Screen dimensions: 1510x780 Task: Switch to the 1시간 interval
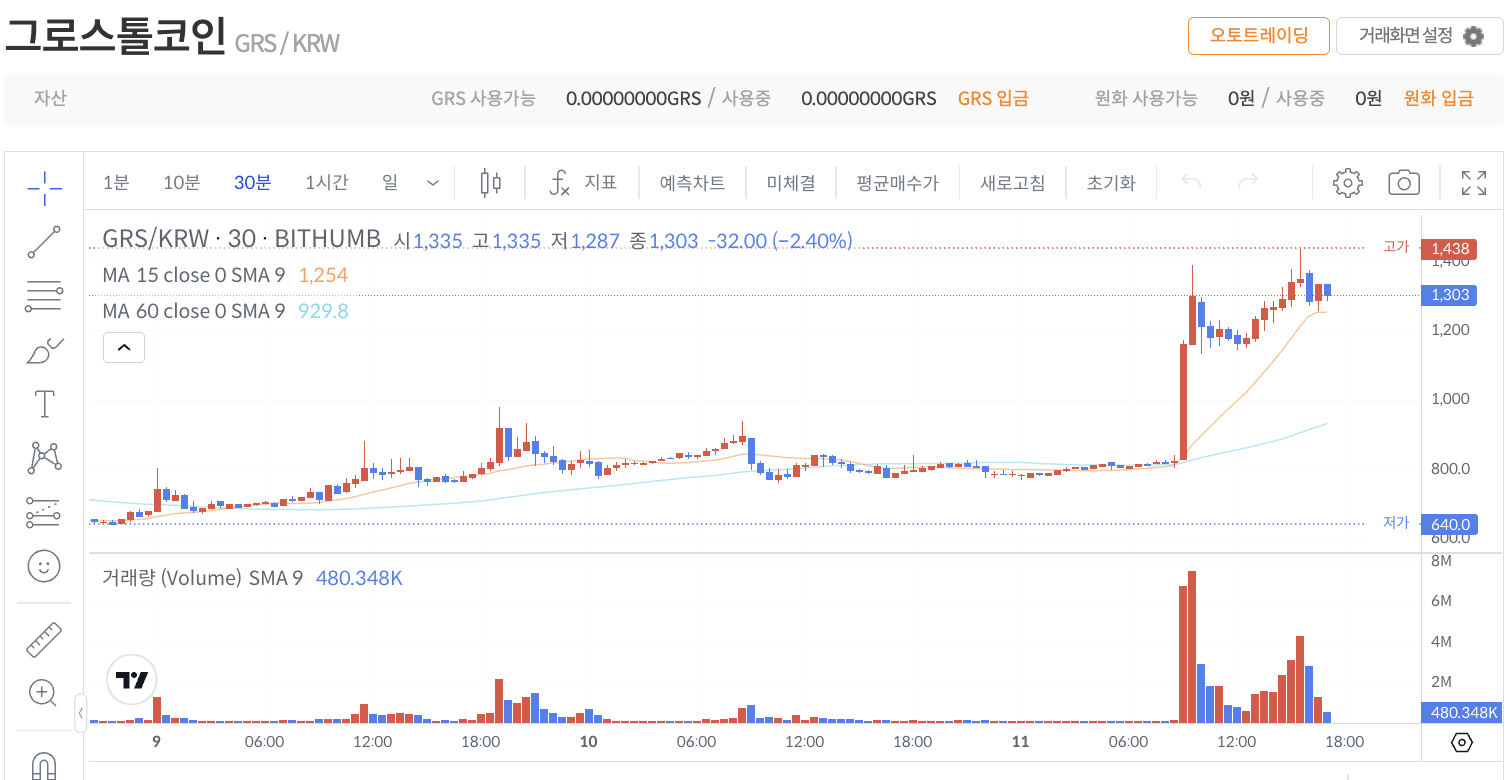(327, 183)
